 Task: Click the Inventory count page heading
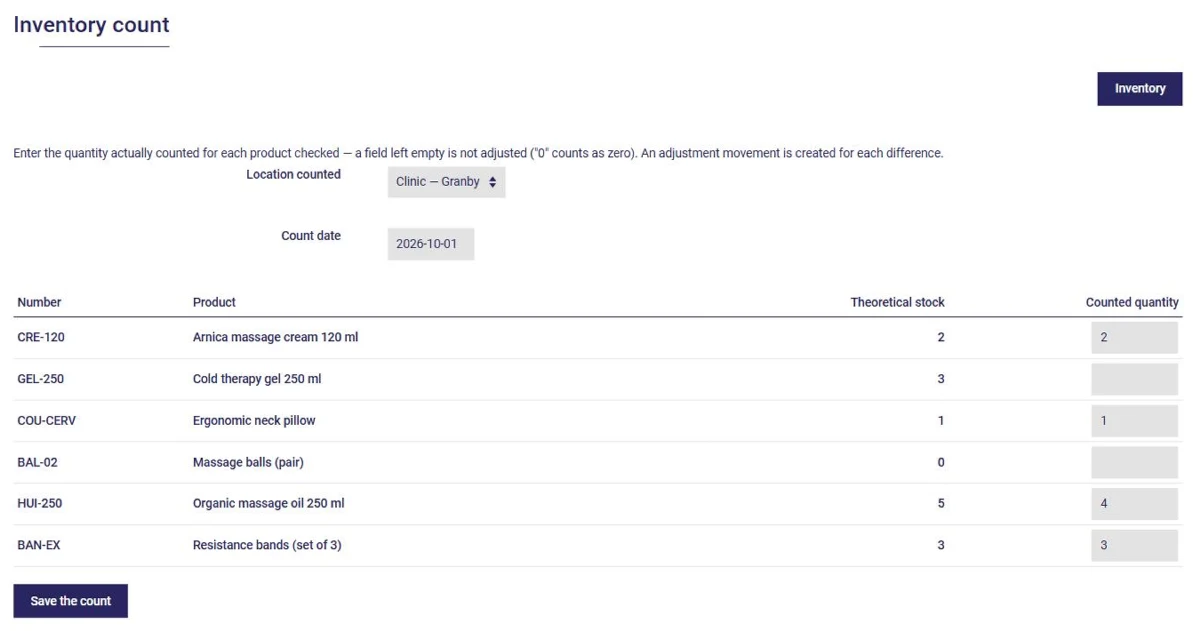click(92, 25)
